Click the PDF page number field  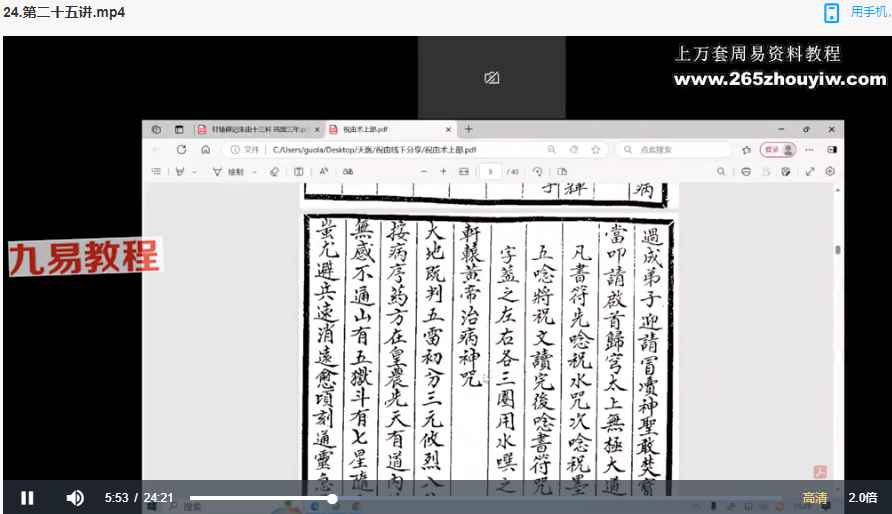point(490,172)
